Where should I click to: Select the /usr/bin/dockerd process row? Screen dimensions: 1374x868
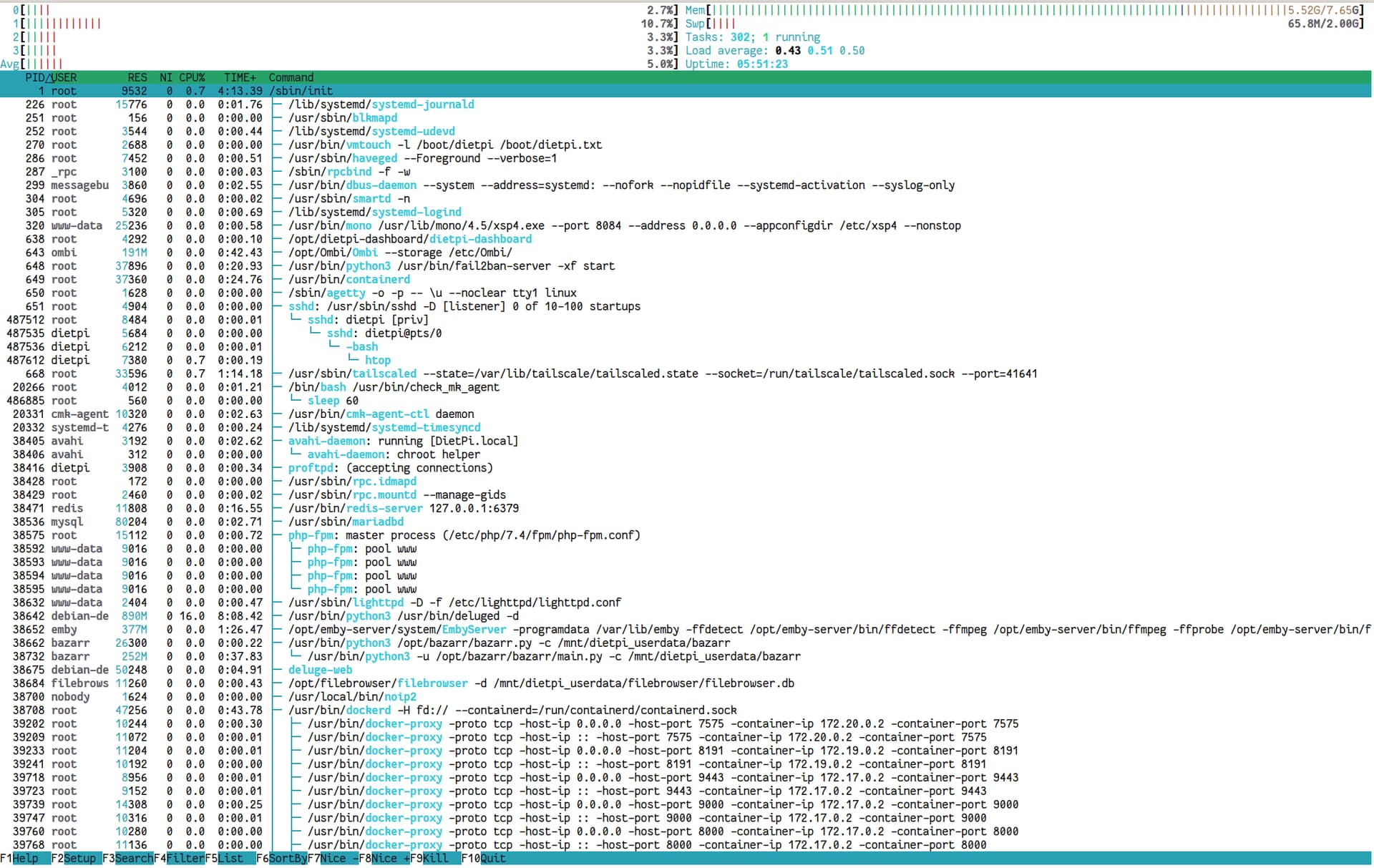[x=686, y=711]
